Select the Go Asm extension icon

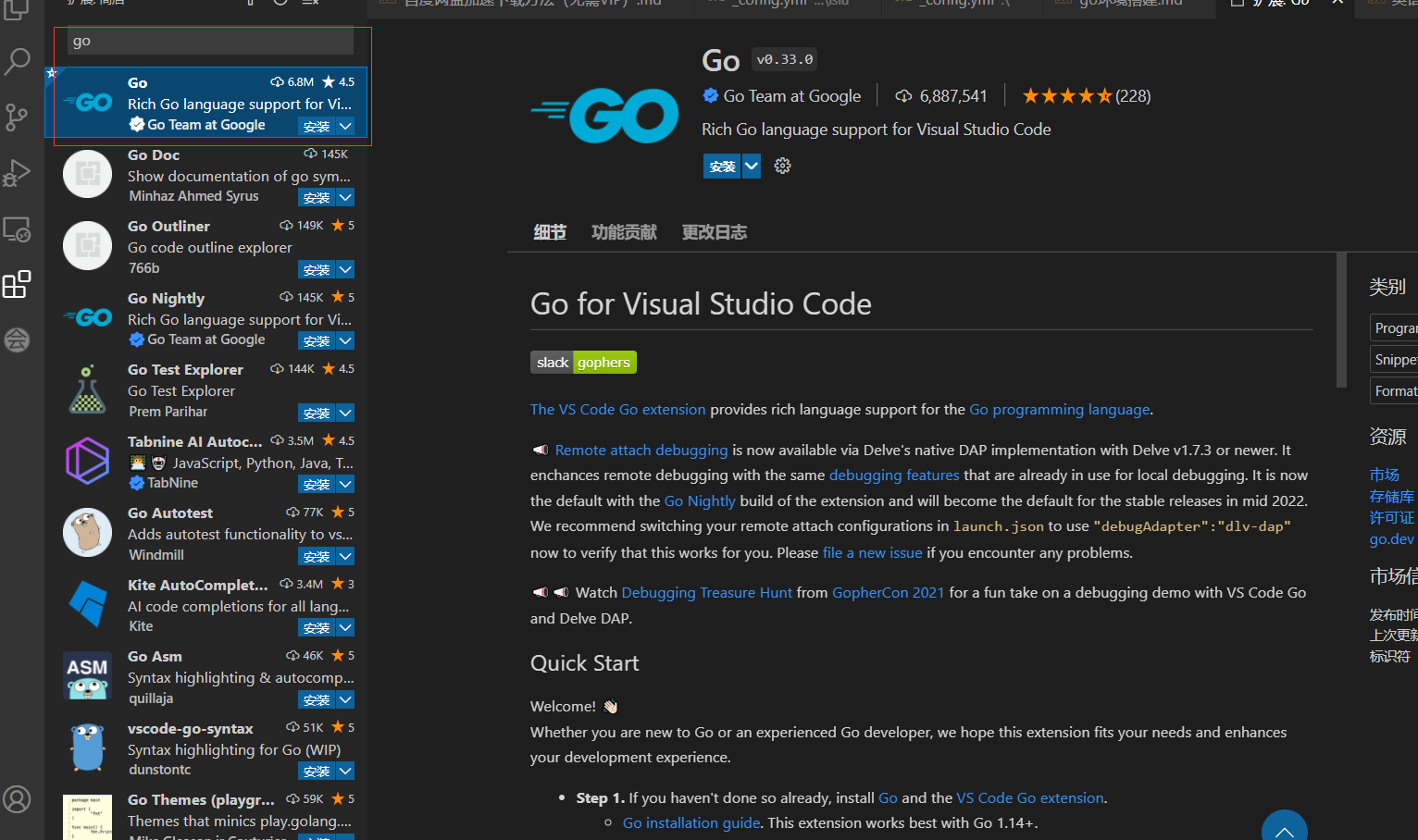(x=87, y=675)
